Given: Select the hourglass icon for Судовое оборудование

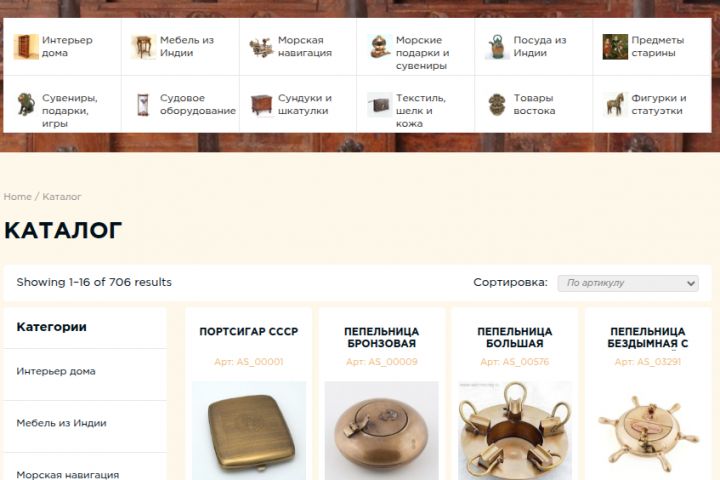Looking at the screenshot, I should (144, 105).
